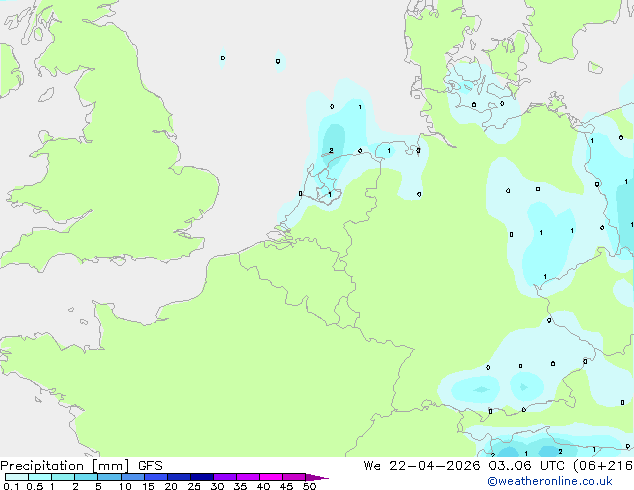This screenshot has height=490, width=634.
Task: Open the weatheronline.co.uk link
Action: click(x=550, y=481)
